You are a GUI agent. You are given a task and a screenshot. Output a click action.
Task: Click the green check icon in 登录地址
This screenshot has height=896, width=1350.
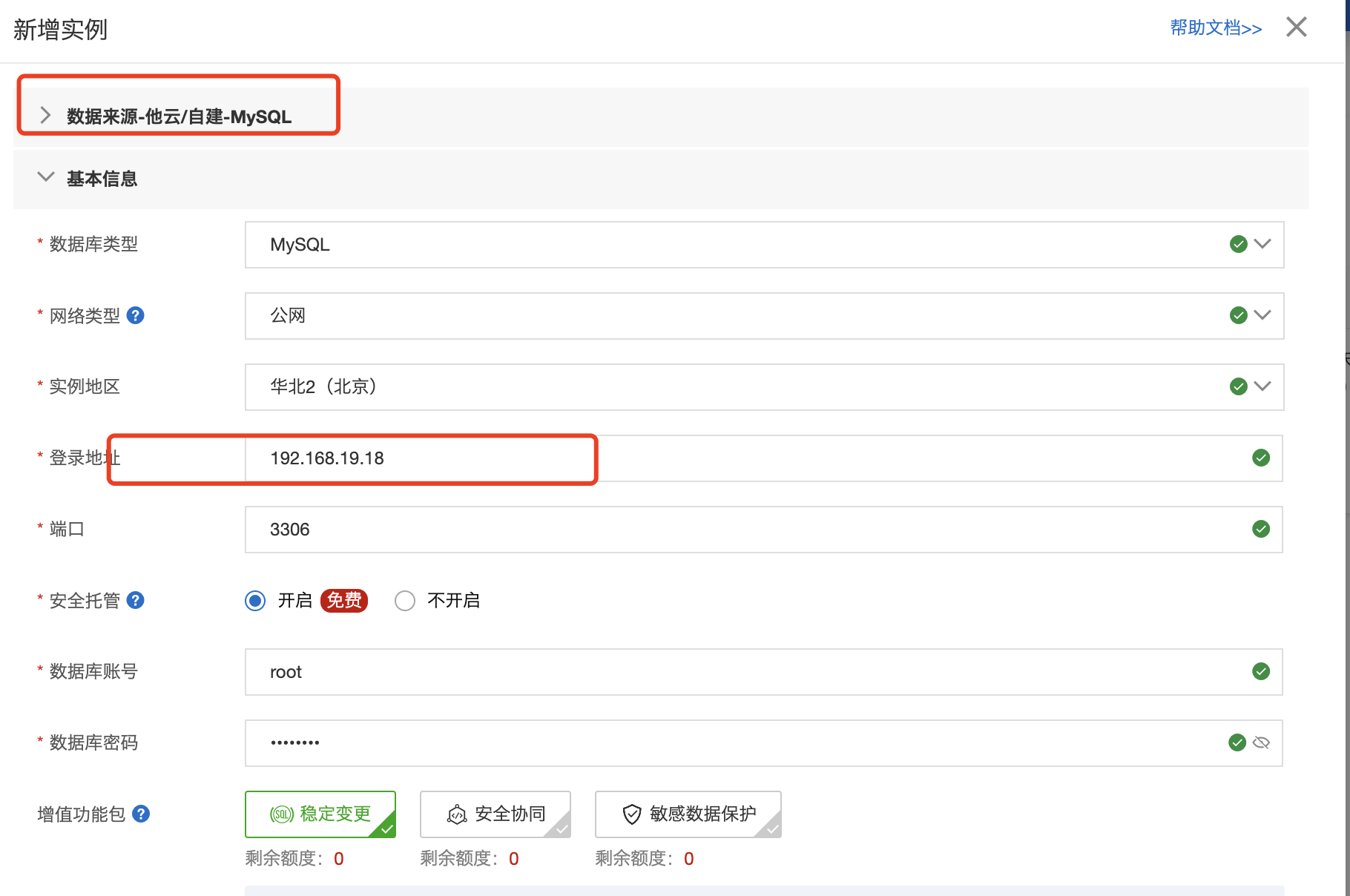pos(1261,458)
